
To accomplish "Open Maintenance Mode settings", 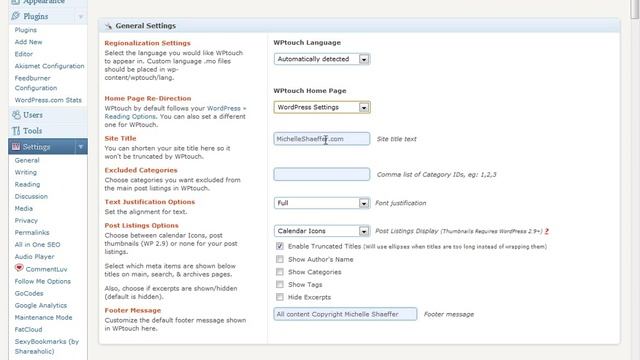I will (x=43, y=318).
